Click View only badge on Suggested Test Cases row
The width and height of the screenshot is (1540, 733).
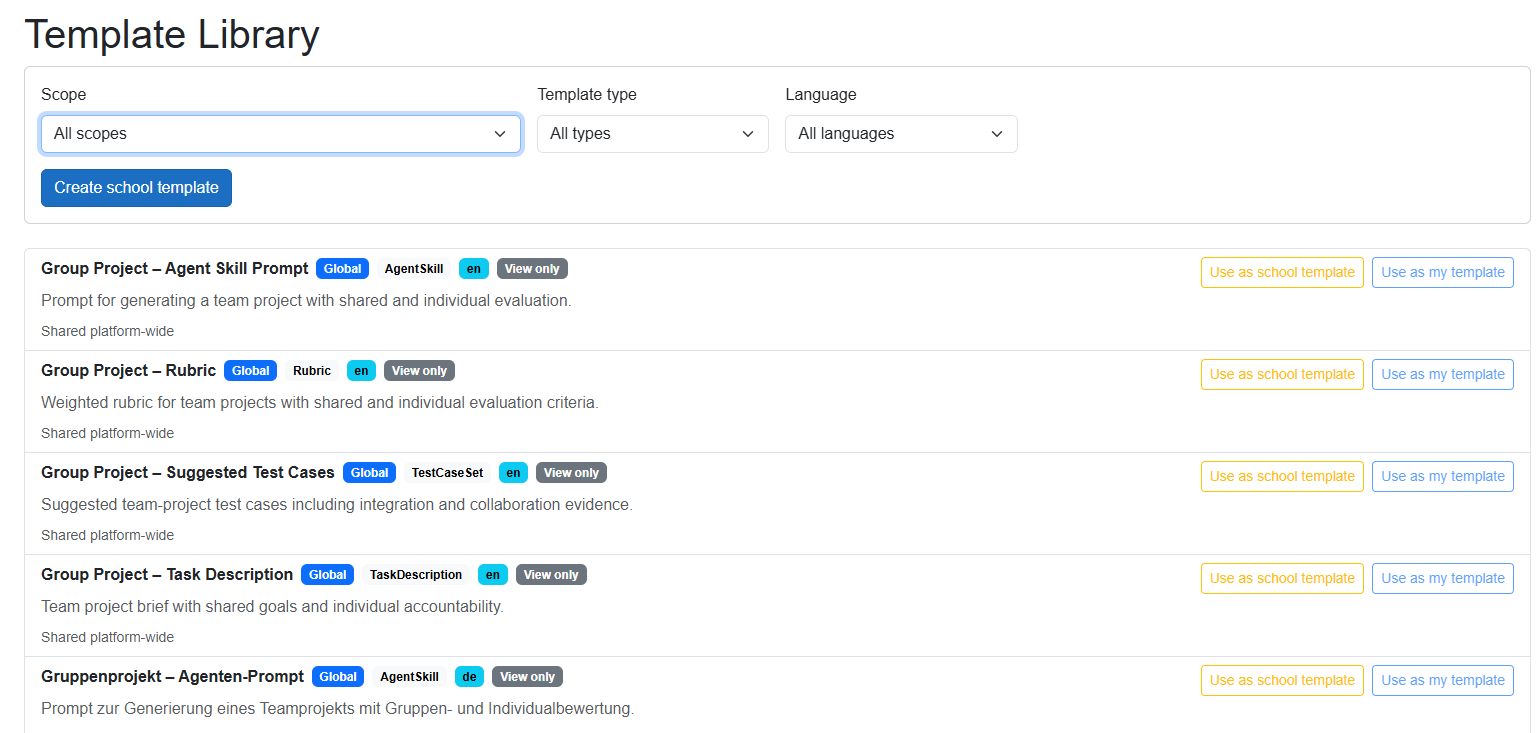point(571,473)
